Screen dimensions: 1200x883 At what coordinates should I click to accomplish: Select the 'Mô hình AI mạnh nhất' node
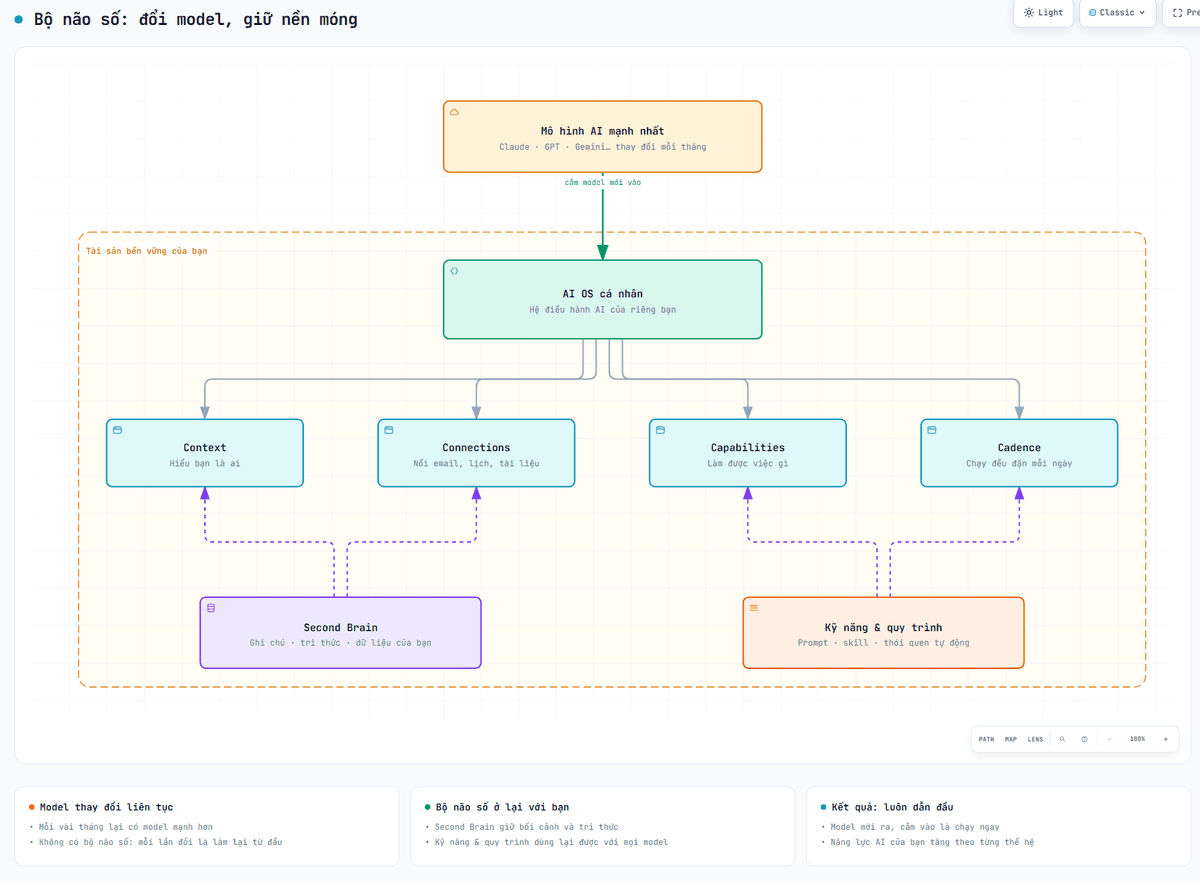point(603,136)
